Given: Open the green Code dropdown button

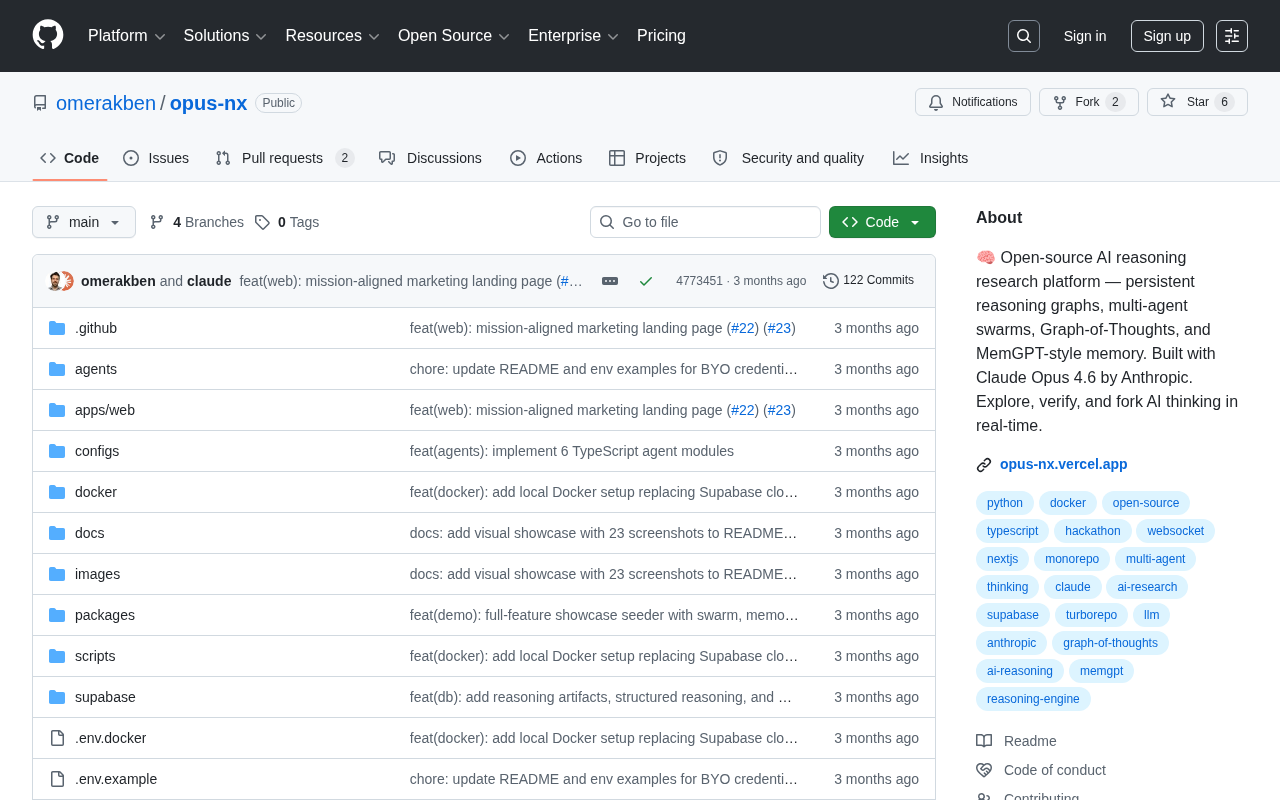Looking at the screenshot, I should coord(882,222).
